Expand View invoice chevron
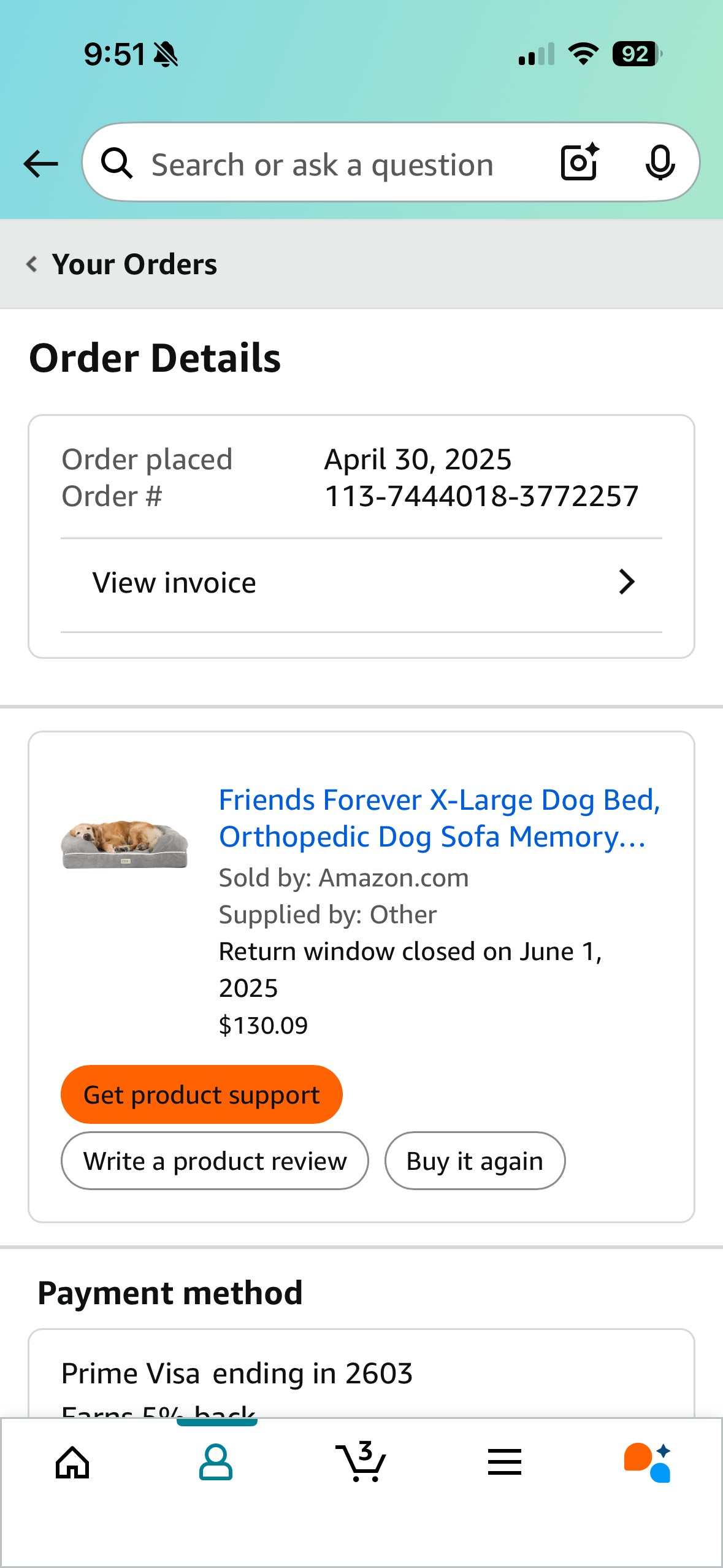This screenshot has width=723, height=1568. coord(626,582)
